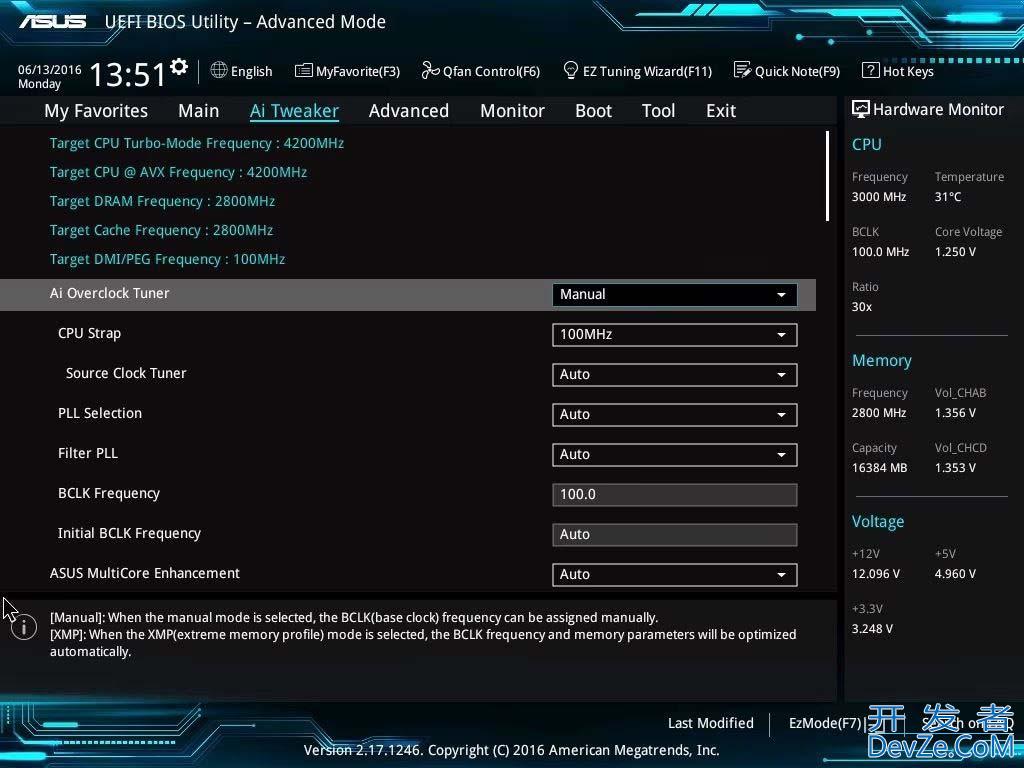The image size is (1024, 768).
Task: Open the My Favorites tab
Action: [96, 111]
